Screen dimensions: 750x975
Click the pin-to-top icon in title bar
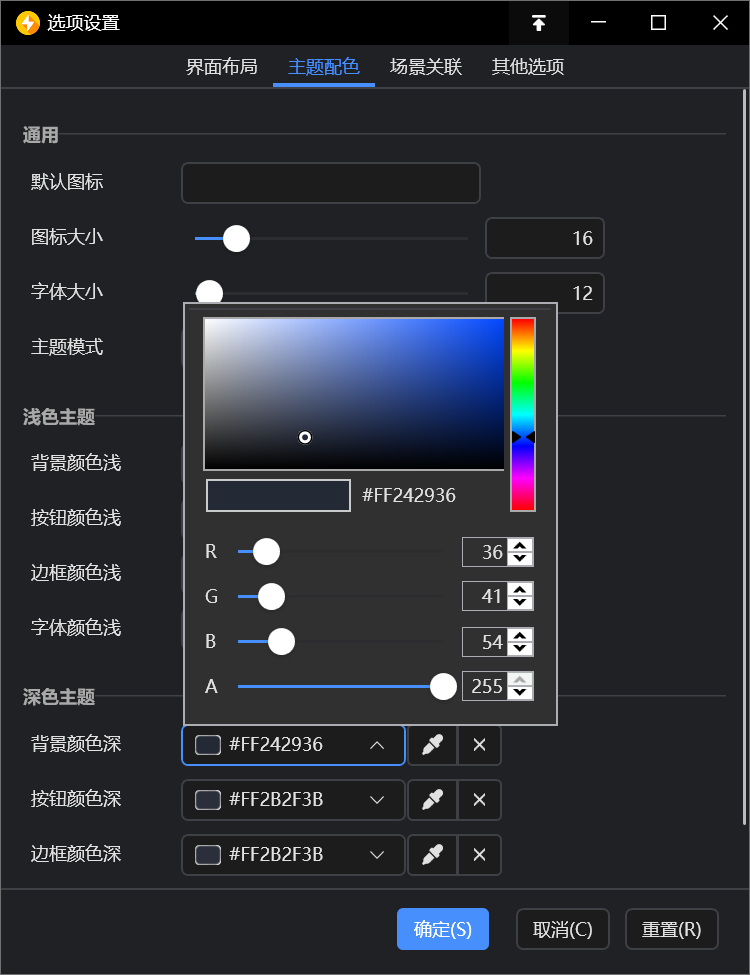tap(539, 23)
